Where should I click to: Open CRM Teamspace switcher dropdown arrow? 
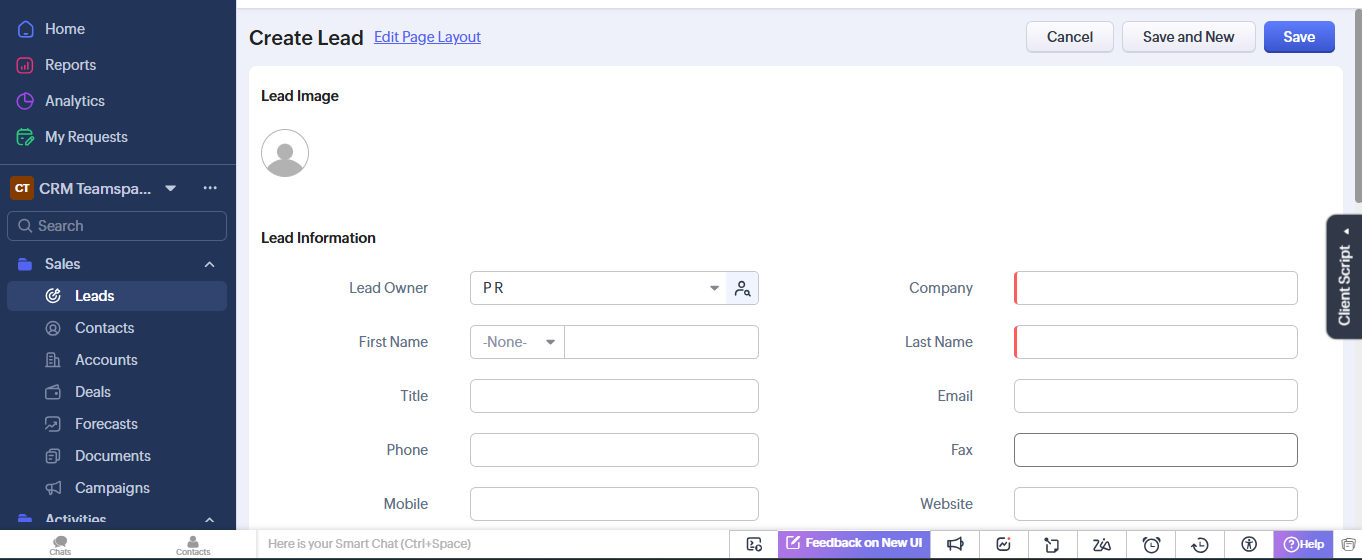pos(170,188)
